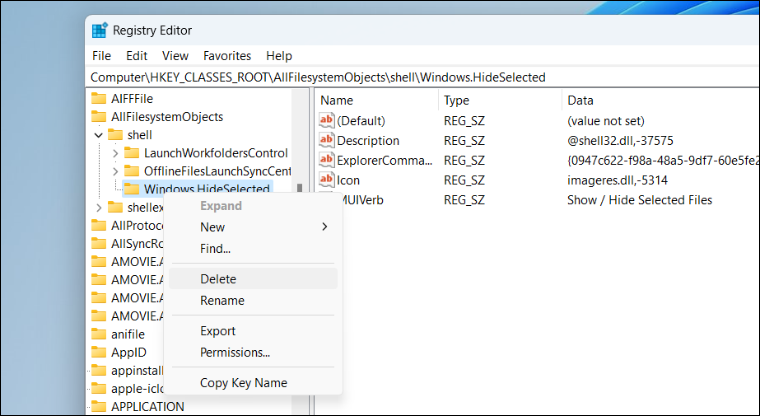The width and height of the screenshot is (760, 416).
Task: Open the New submenu in context menu
Action: [253, 227]
